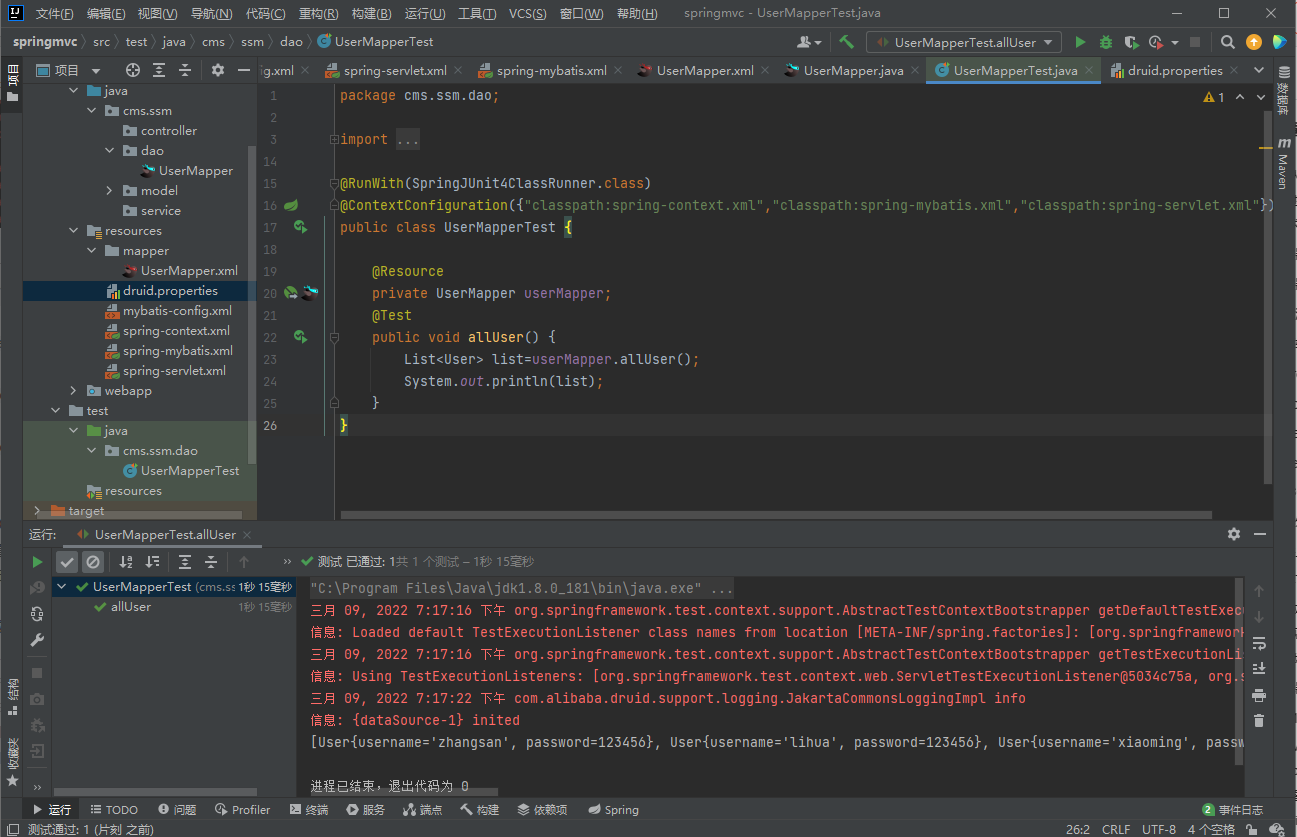Image resolution: width=1297 pixels, height=837 pixels.
Task: Rerun tests using green play in Run panel
Action: (37, 562)
